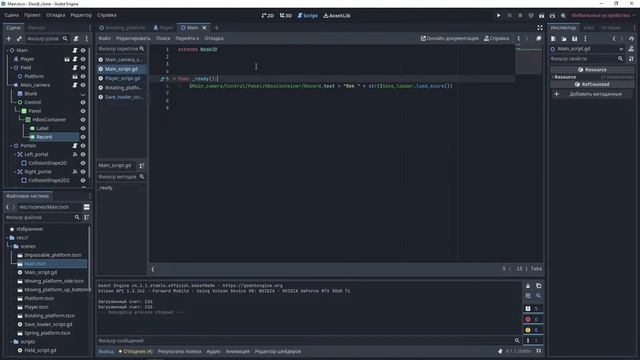Click the Справка button in script editor

click(x=497, y=38)
